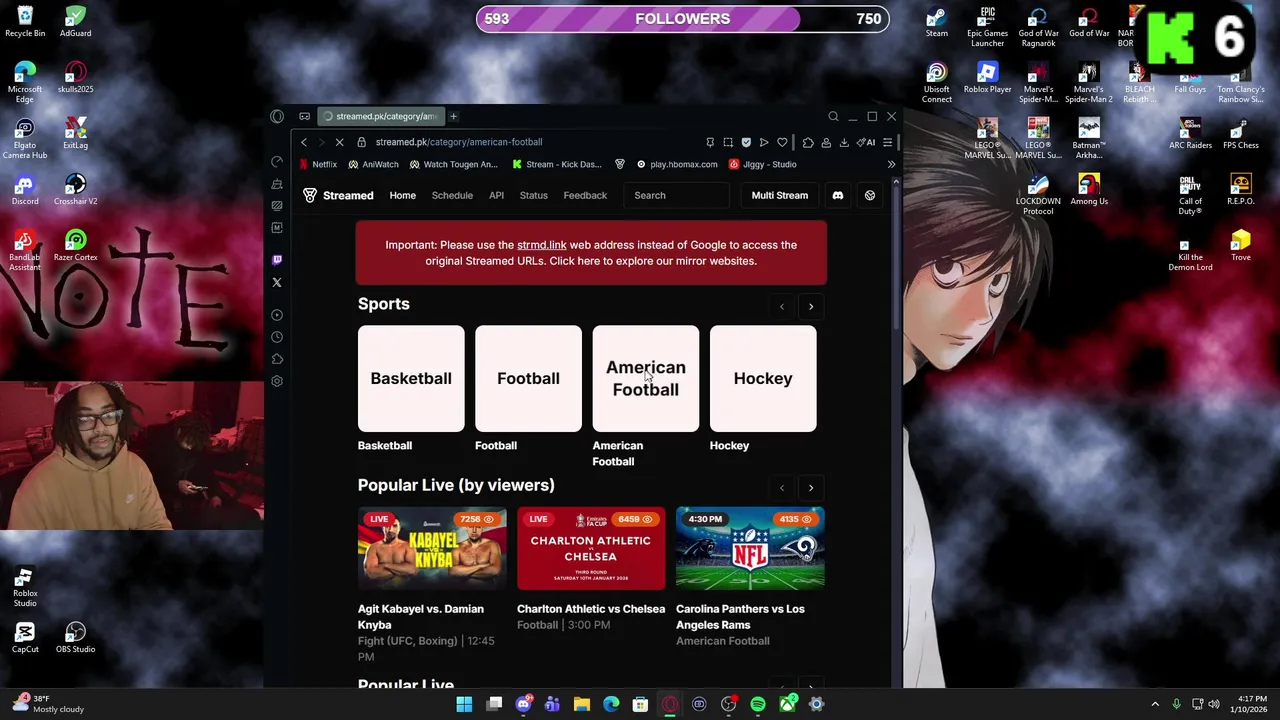Click the theme icon next to Discord

(870, 195)
